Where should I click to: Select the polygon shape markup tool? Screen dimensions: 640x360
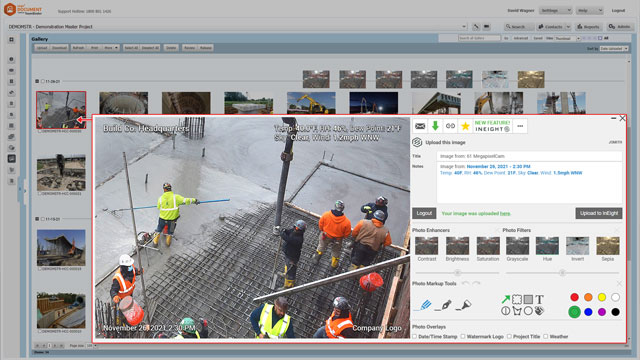(517, 311)
